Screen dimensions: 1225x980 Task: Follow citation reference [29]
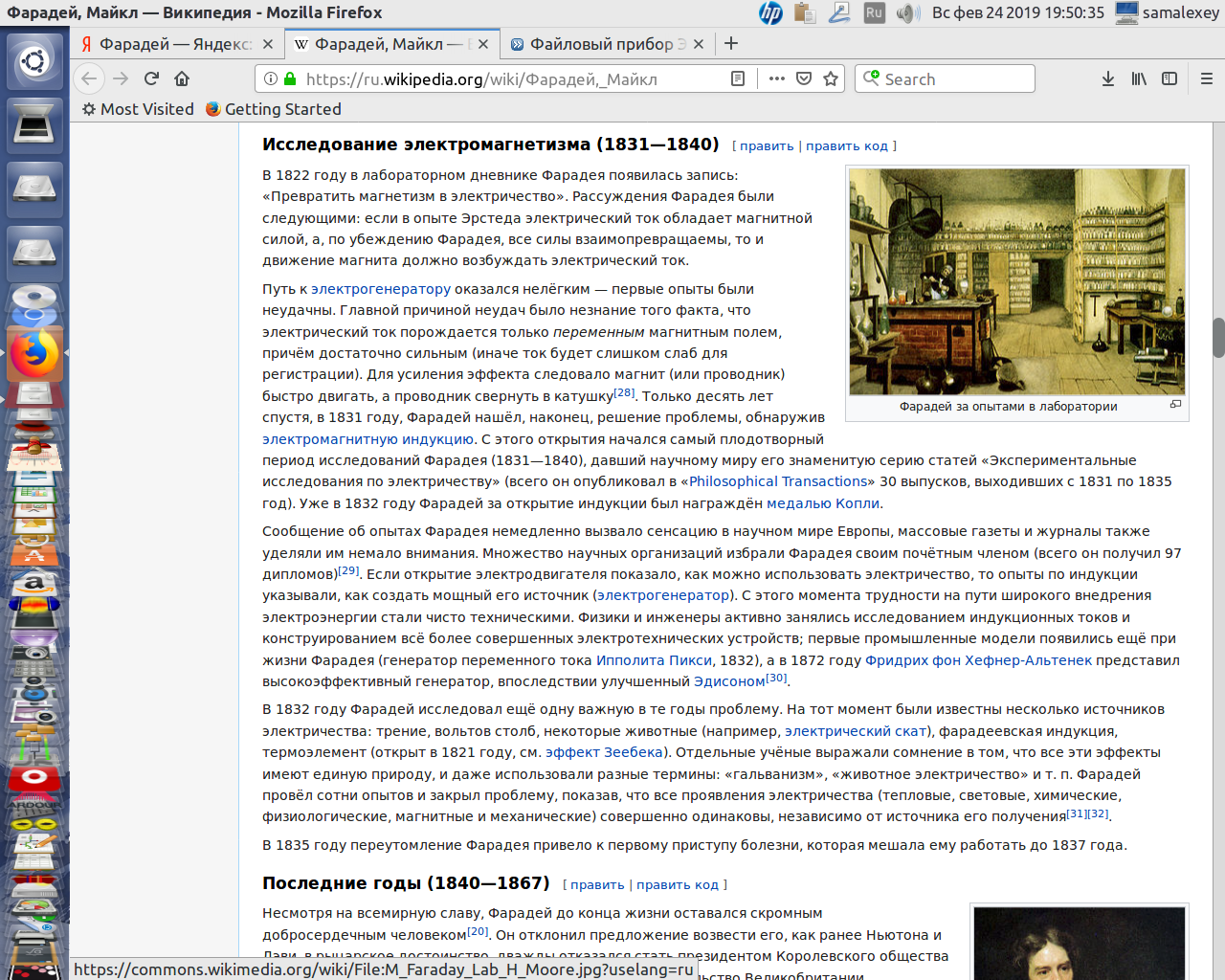tap(348, 570)
